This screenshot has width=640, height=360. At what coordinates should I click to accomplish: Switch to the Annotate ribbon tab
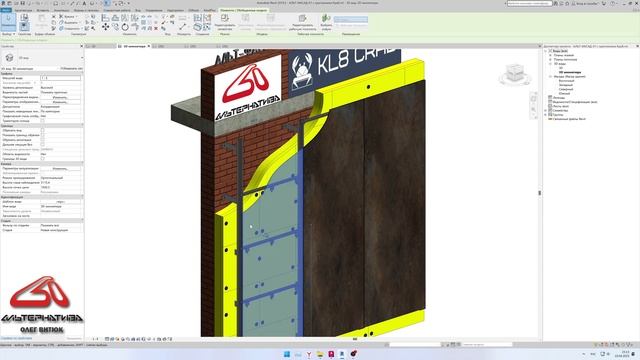point(62,10)
